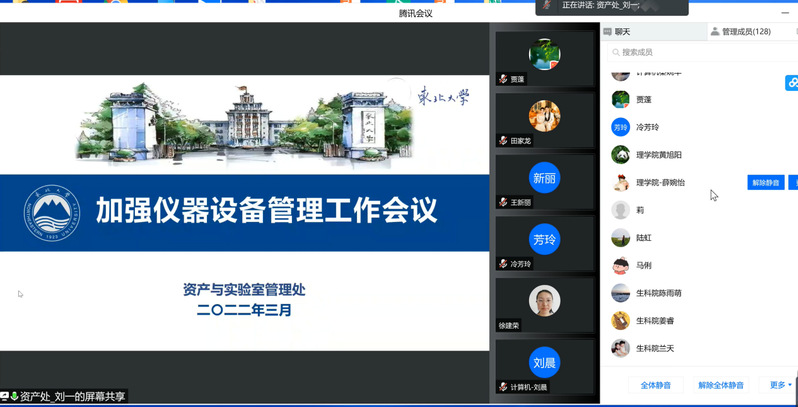This screenshot has width=798, height=407.
Task: Click the 正在讲话 speaker indicator
Action: point(612,6)
